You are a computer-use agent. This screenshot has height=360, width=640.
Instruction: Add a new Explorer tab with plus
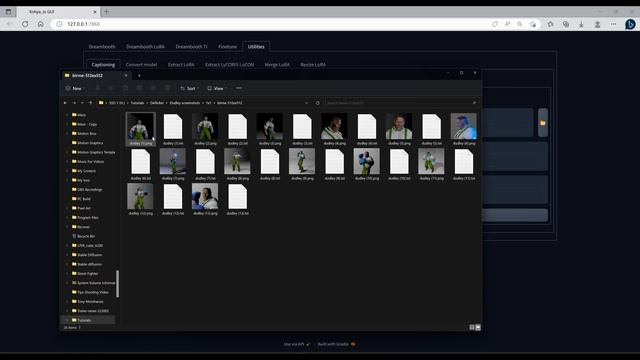[139, 76]
